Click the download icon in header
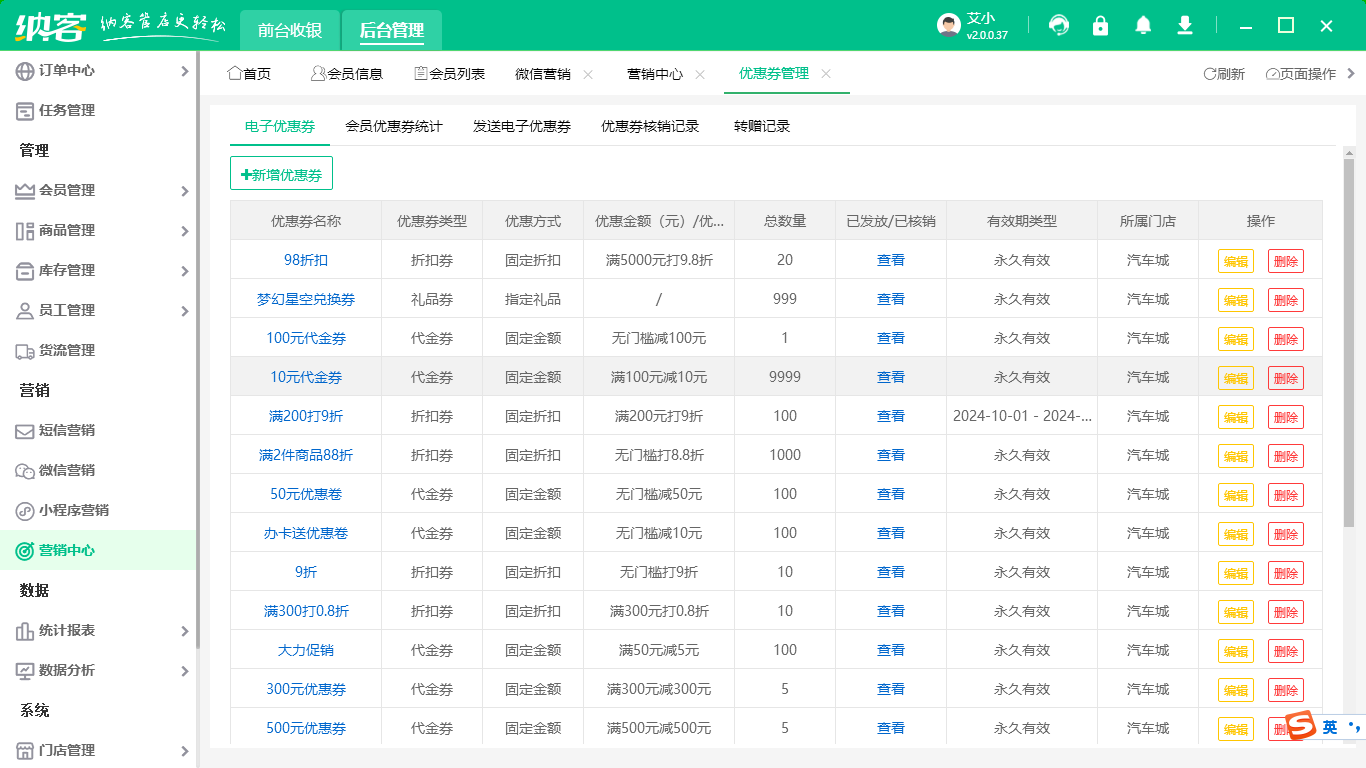 [x=1185, y=26]
